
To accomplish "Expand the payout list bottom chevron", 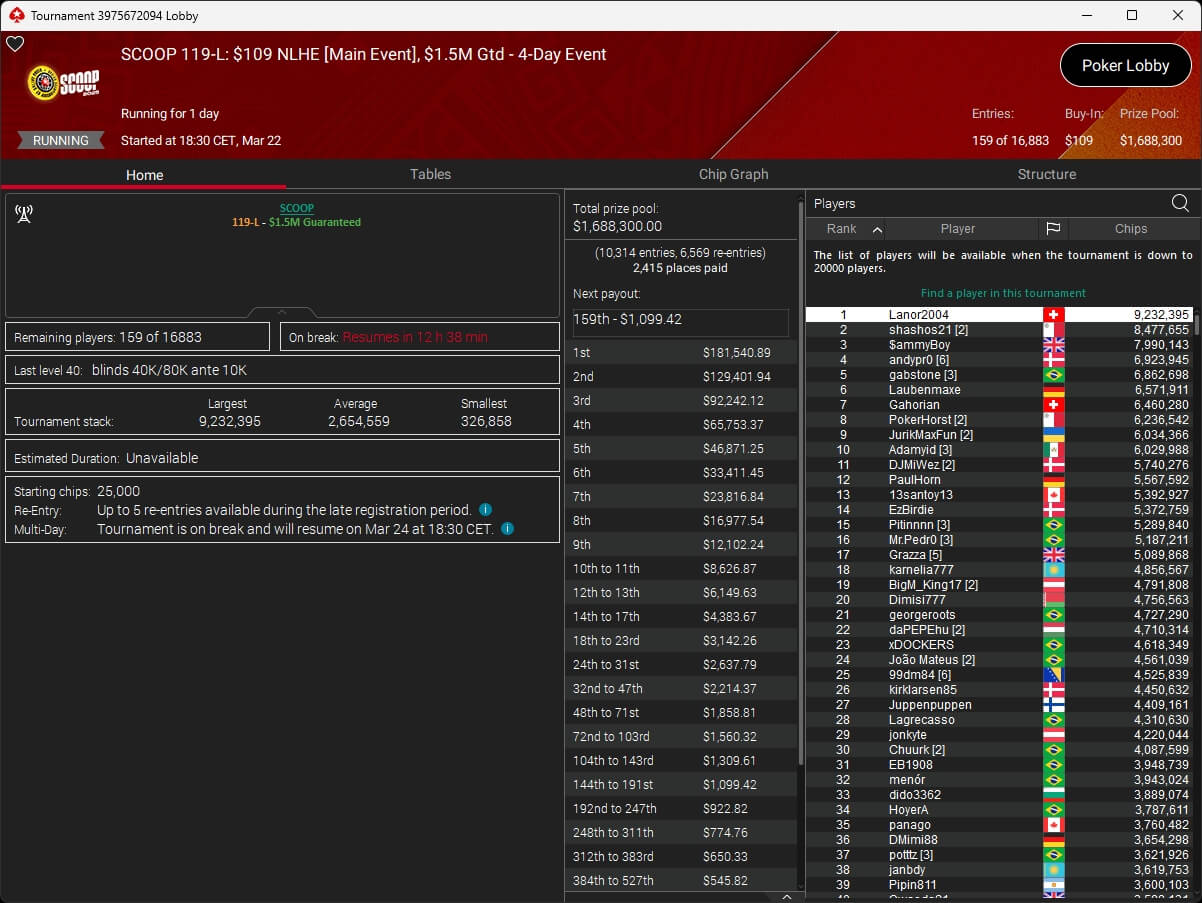I will click(x=786, y=897).
